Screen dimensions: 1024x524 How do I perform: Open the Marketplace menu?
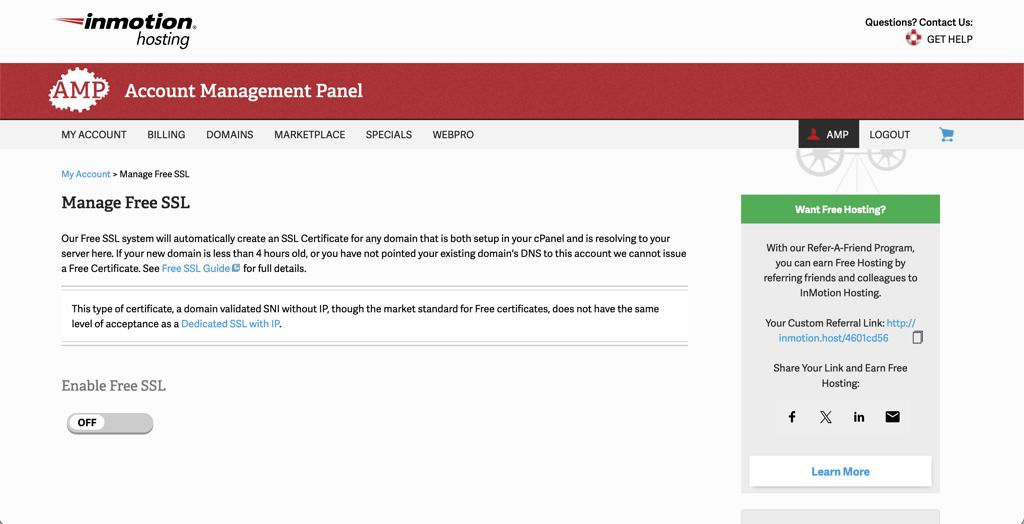point(310,135)
